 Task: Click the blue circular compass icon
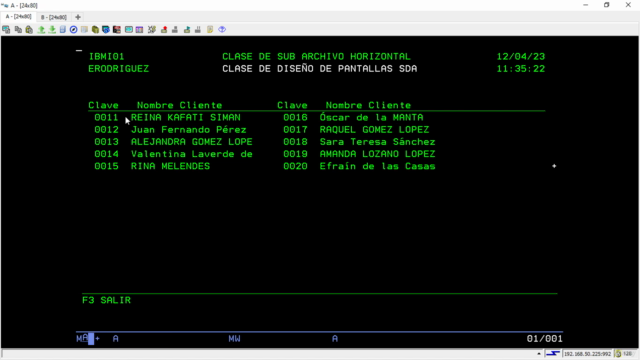click(73, 29)
